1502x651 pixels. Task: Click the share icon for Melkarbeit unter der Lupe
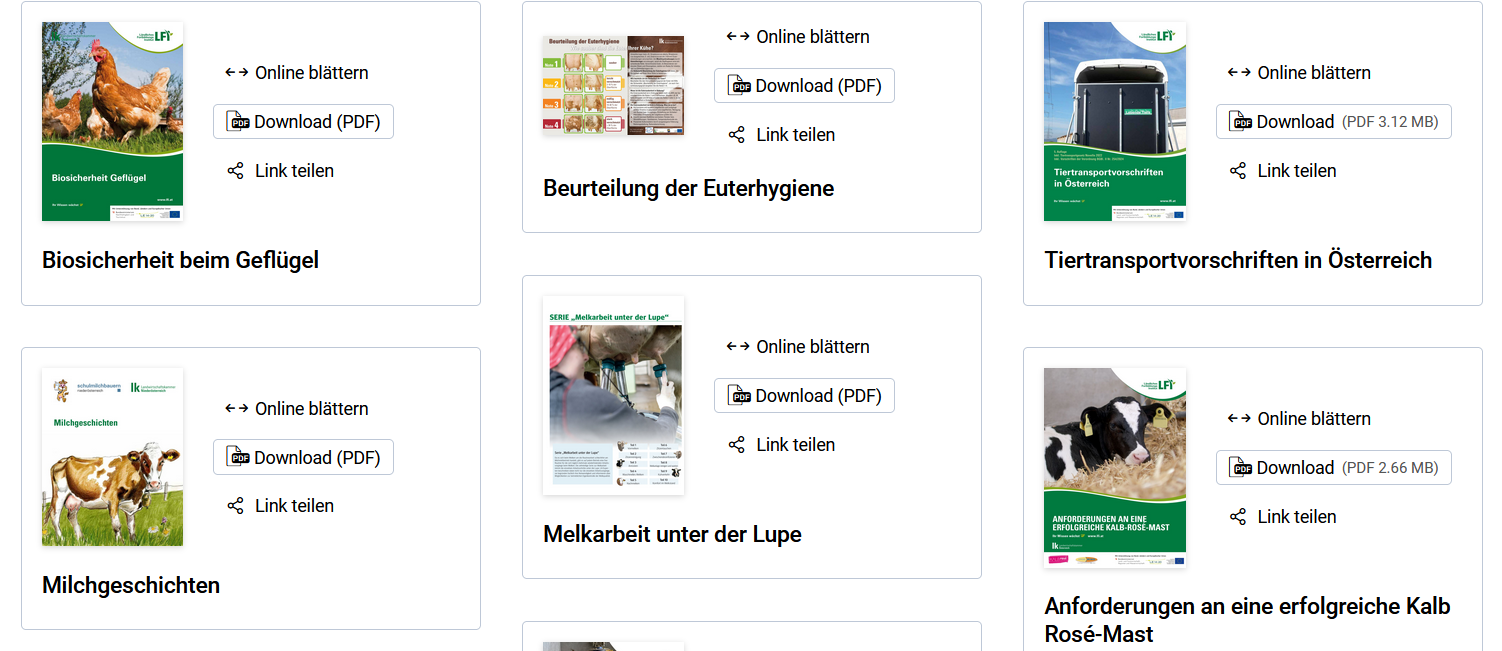pyautogui.click(x=735, y=444)
